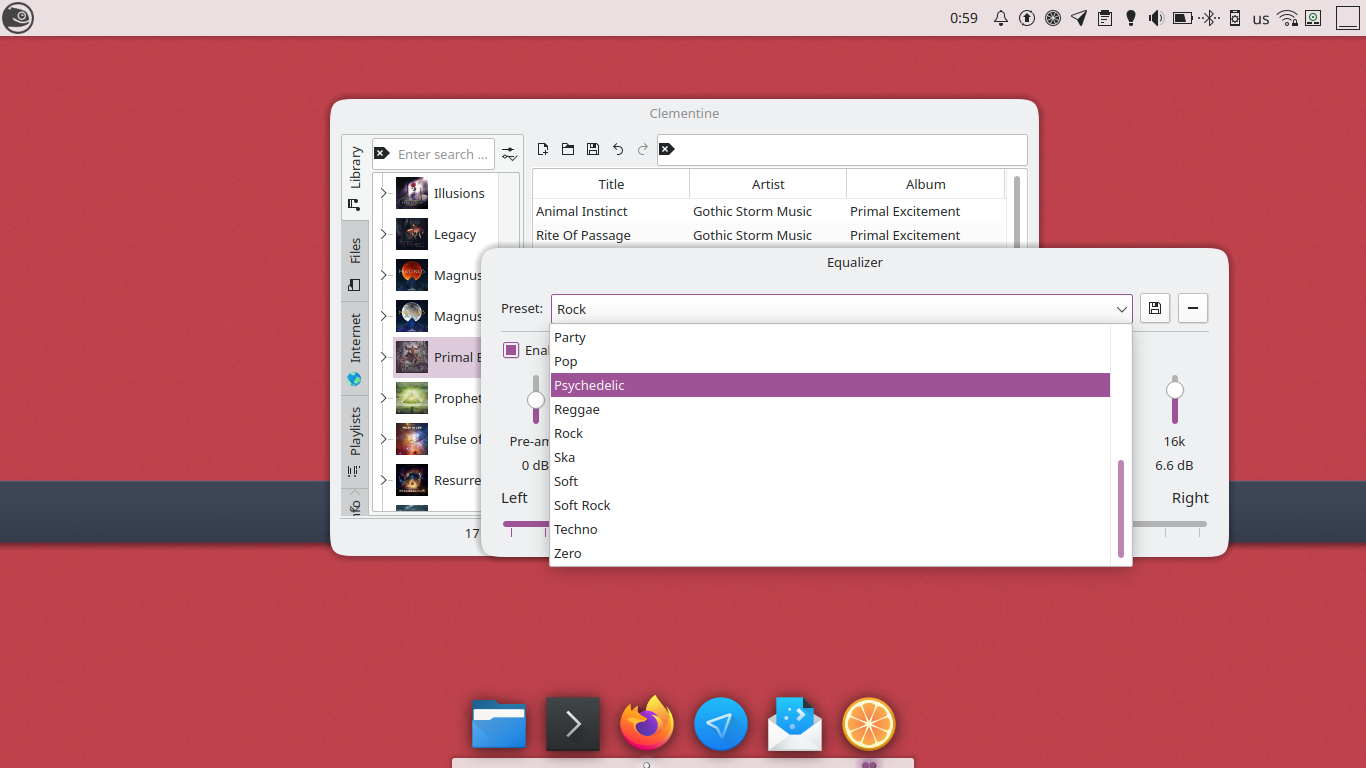Viewport: 1366px width, 768px height.
Task: Toggle the Enable equalizer checkbox
Action: pyautogui.click(x=511, y=350)
